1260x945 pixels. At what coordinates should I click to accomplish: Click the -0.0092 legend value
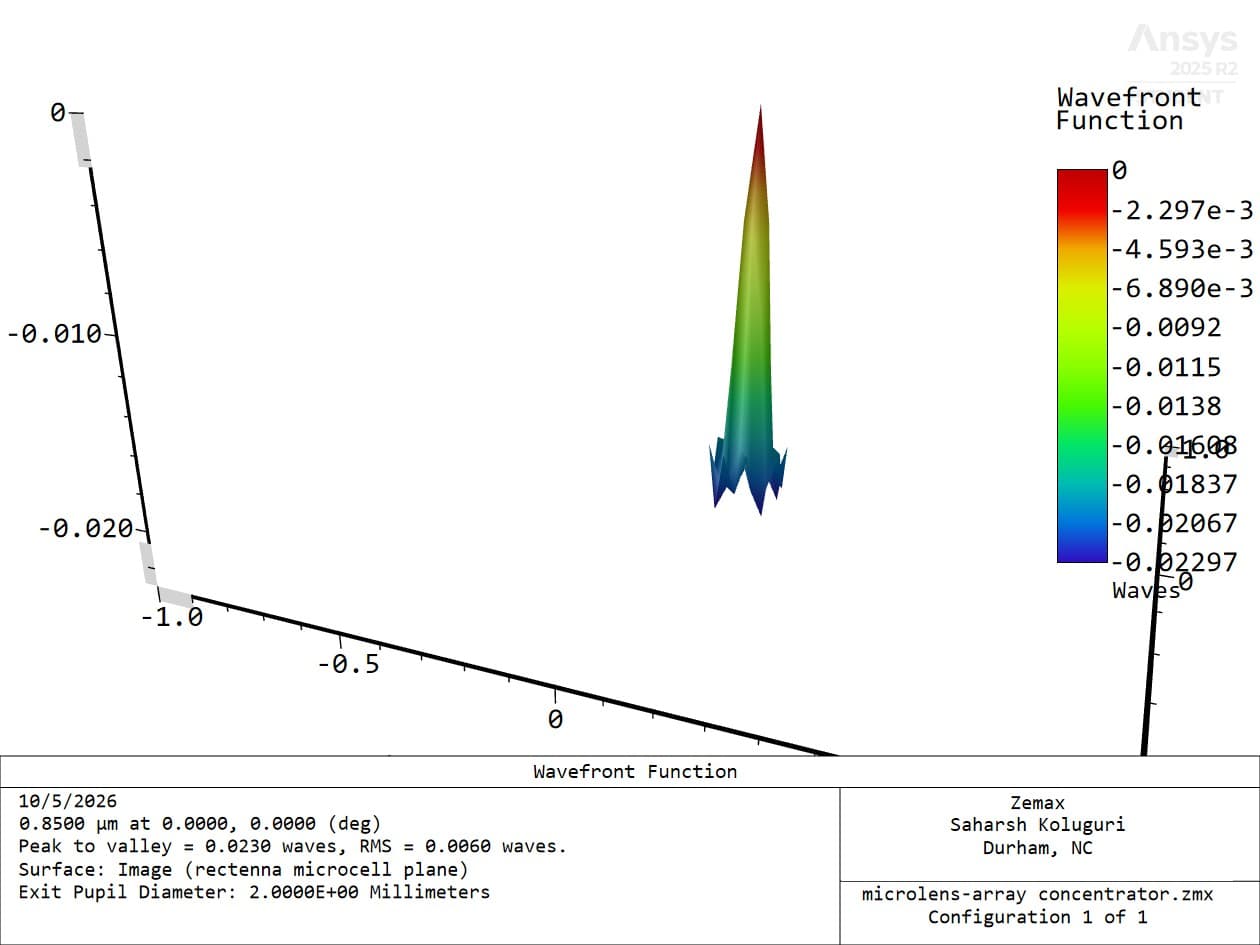coord(1167,328)
